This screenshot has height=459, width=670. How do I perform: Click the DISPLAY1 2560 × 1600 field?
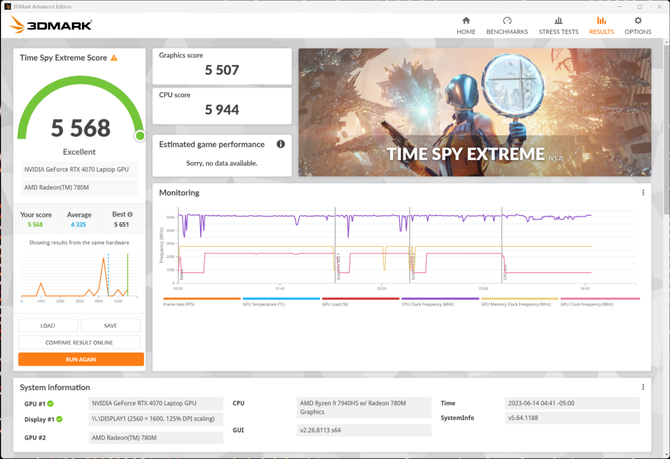click(x=156, y=419)
